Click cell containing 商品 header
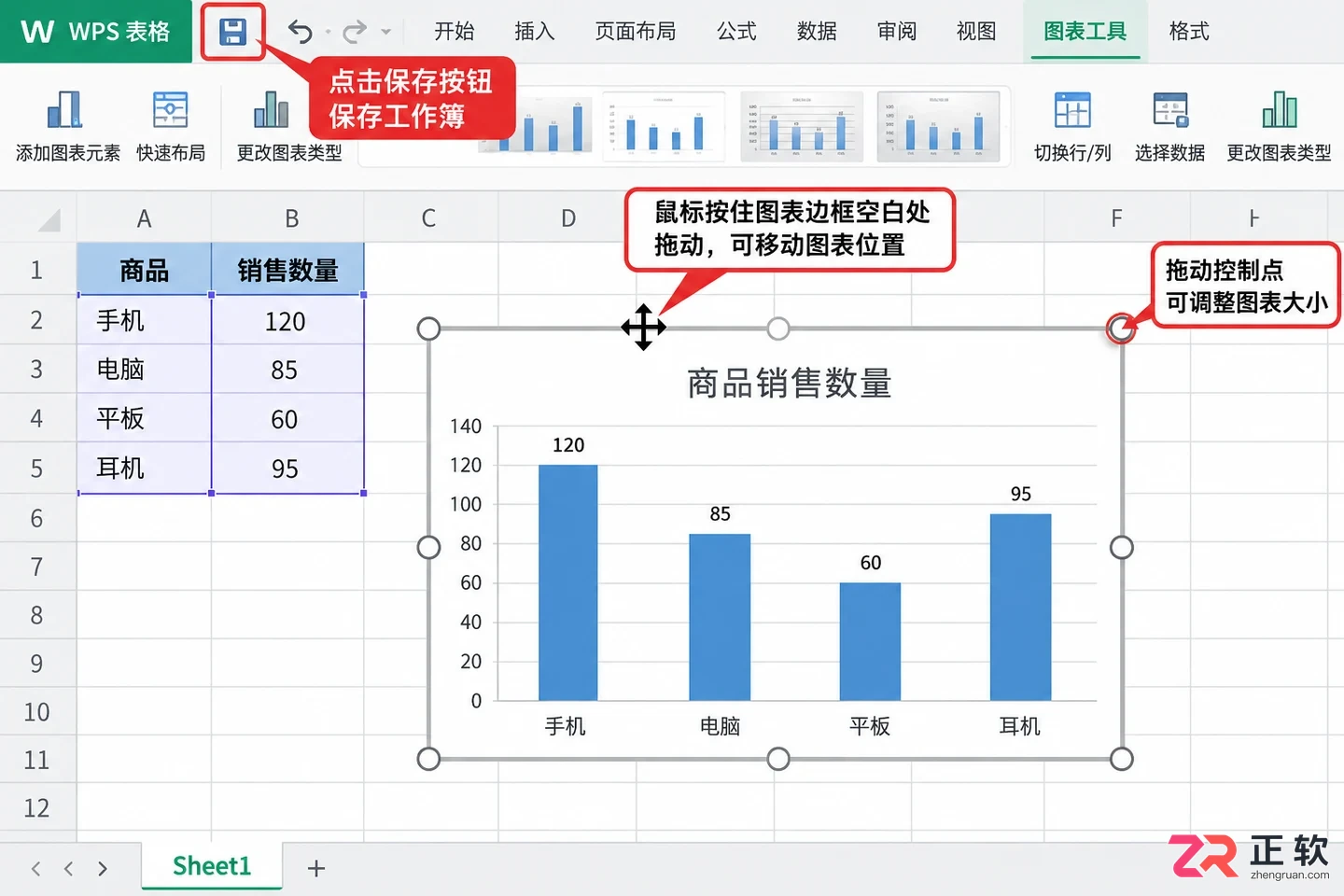The width and height of the screenshot is (1344, 896). pyautogui.click(x=145, y=270)
